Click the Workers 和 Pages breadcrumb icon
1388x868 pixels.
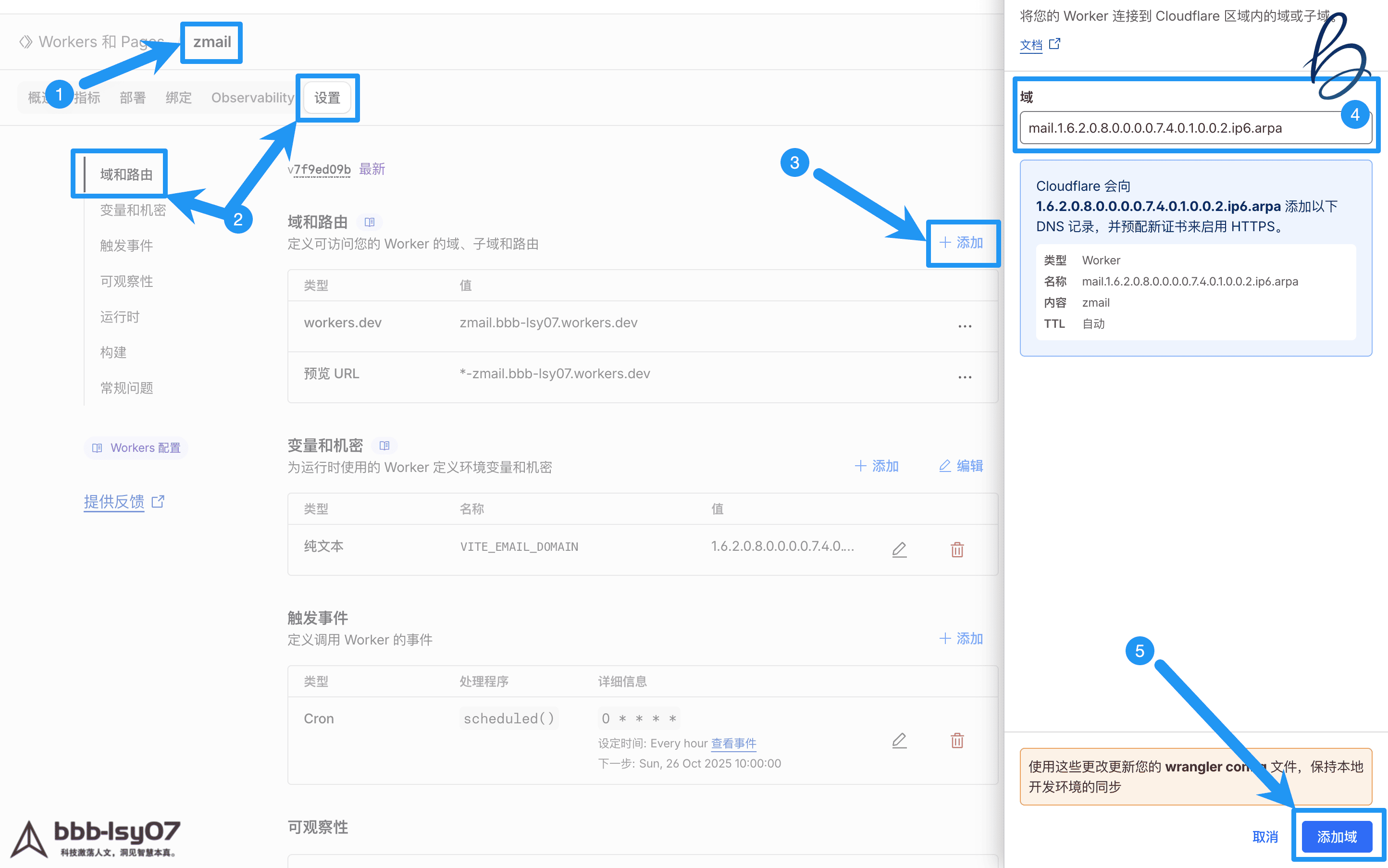point(25,42)
